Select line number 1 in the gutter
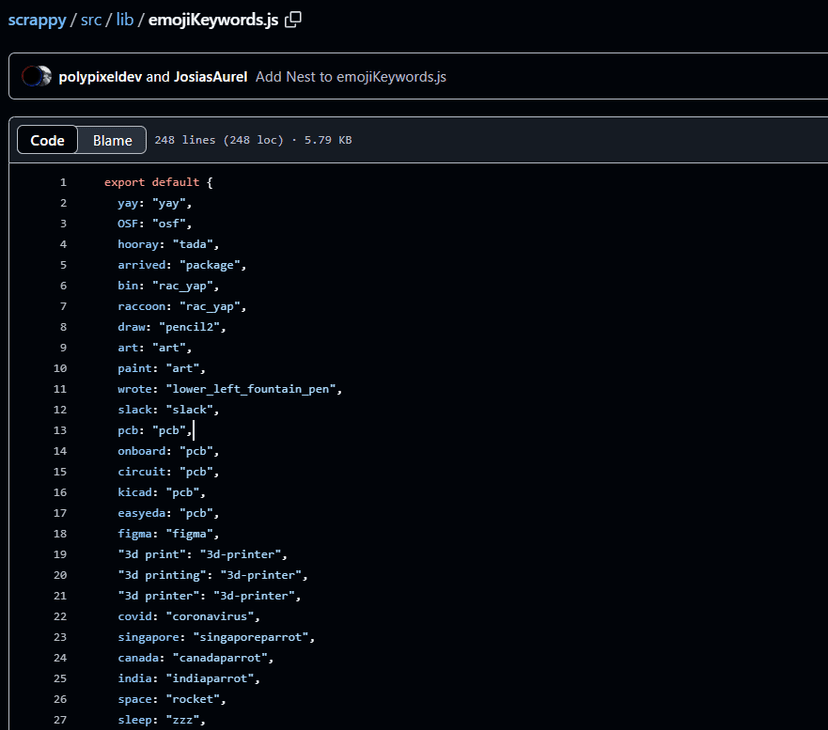The image size is (828, 730). 63,182
